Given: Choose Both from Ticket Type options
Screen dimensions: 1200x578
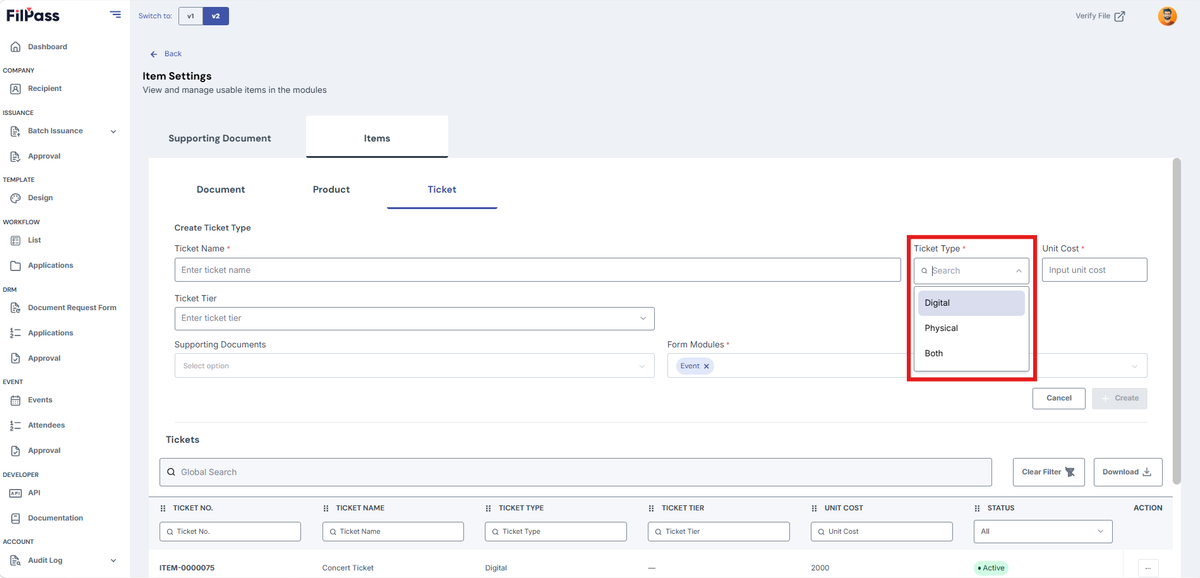Looking at the screenshot, I should click(971, 353).
